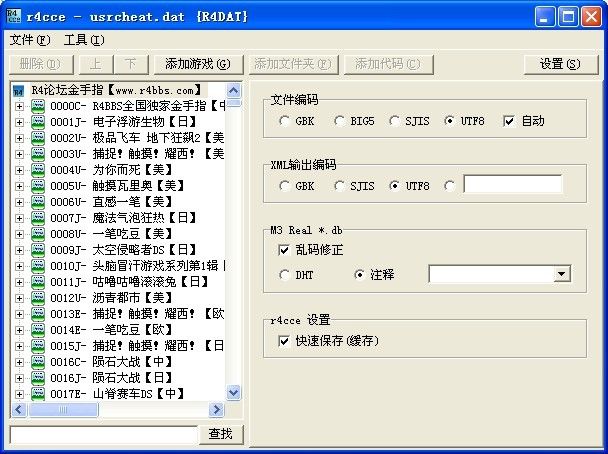
Task: Expand the 0009J- 太空侵略者DS node
Action: coord(19,250)
